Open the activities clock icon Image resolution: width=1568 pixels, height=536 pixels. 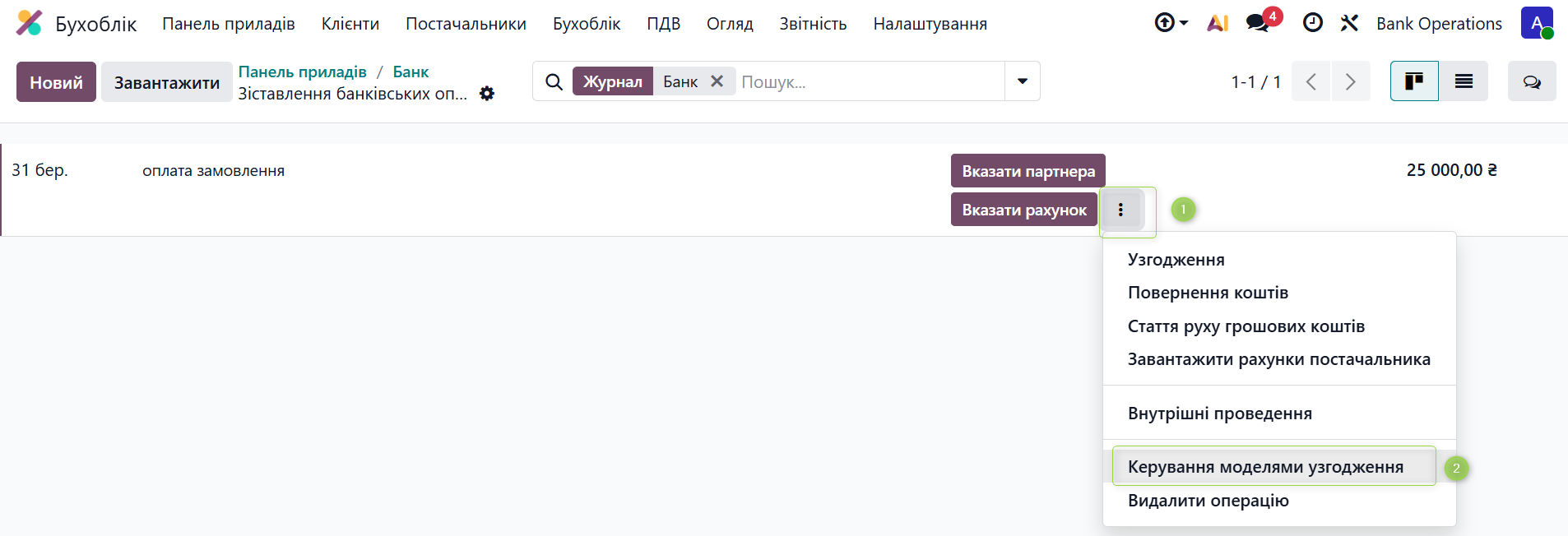coord(1313,23)
